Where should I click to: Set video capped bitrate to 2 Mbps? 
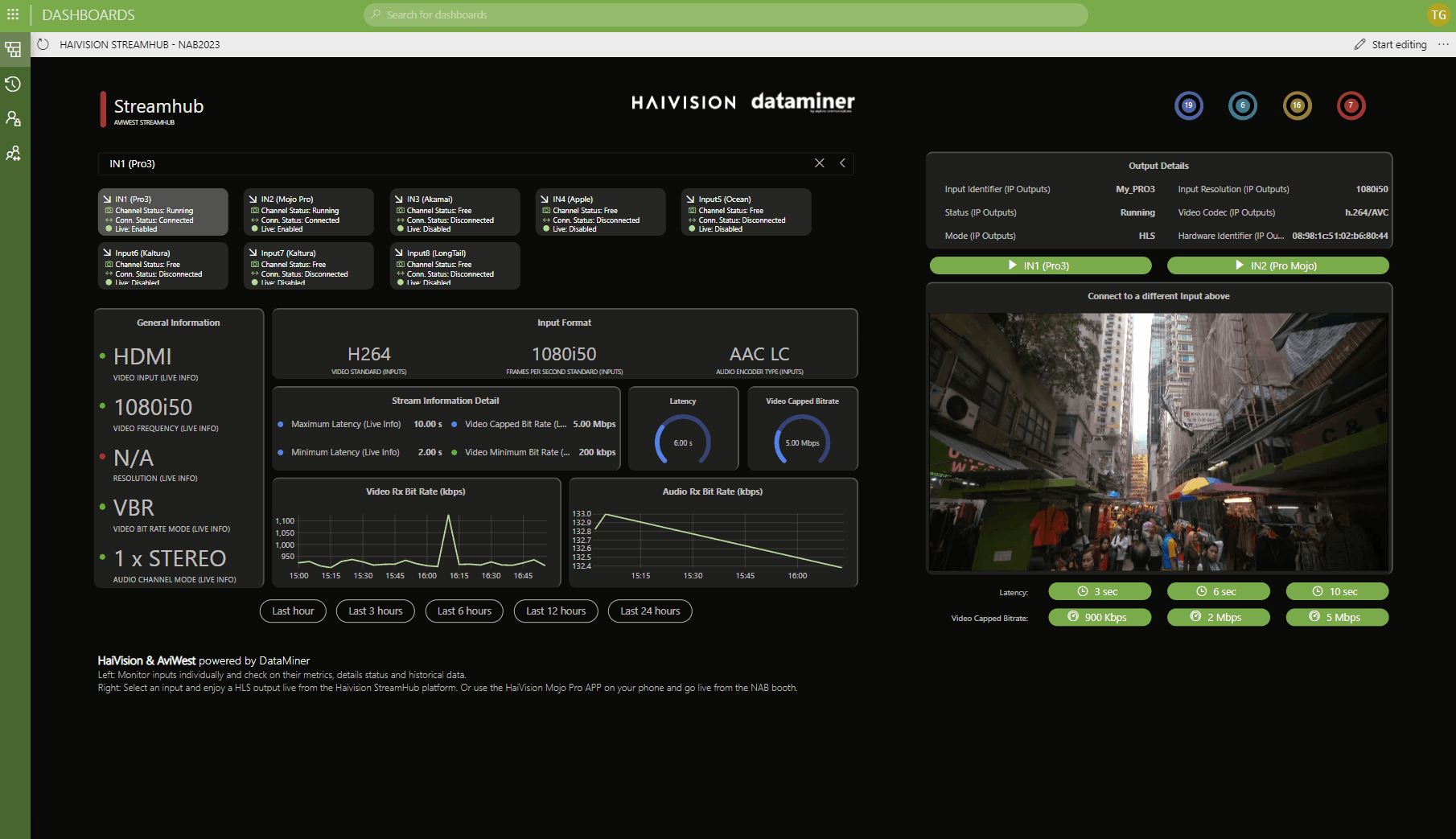click(1218, 617)
